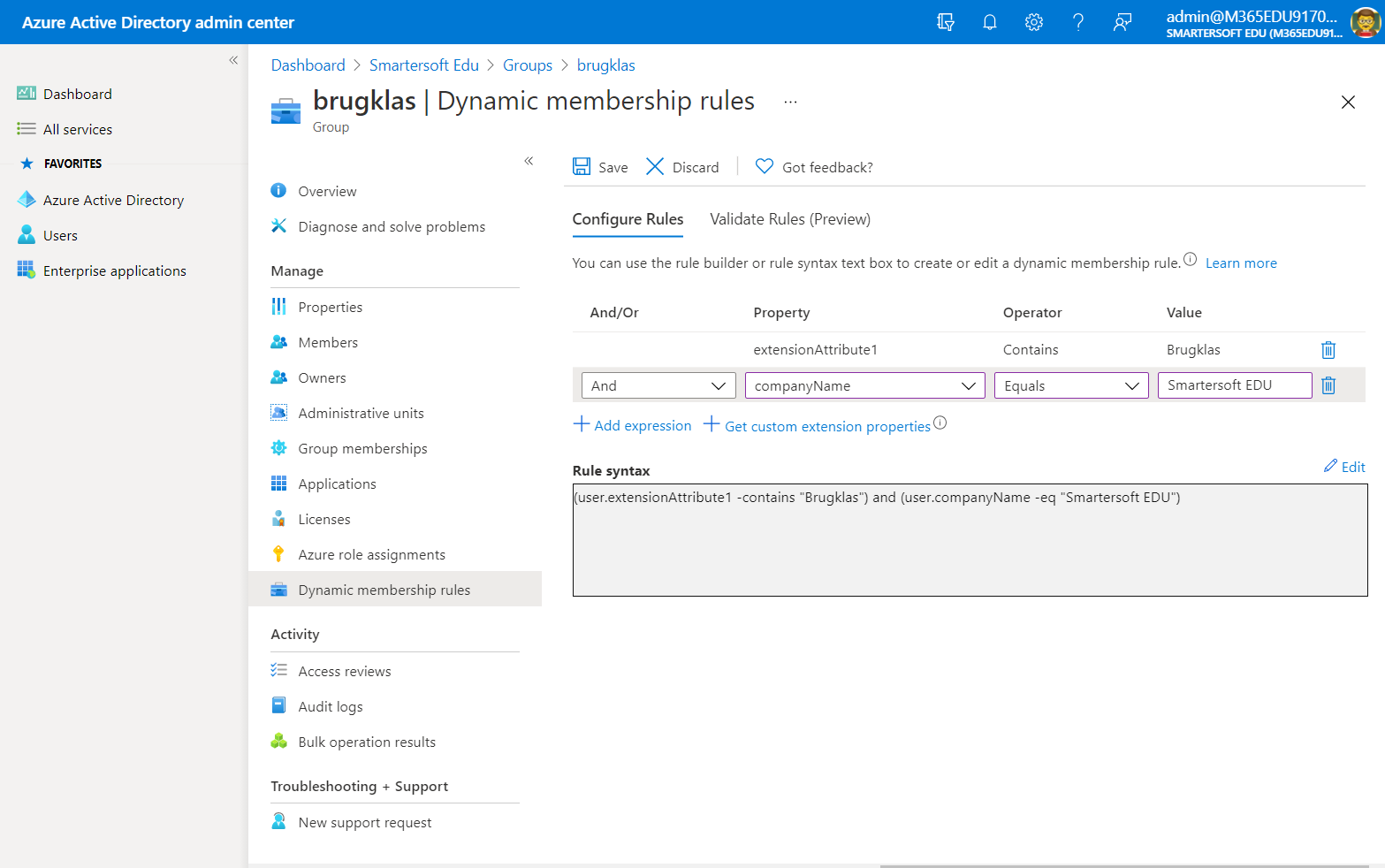The image size is (1385, 868).
Task: Open Bulk operation results
Action: tap(367, 742)
